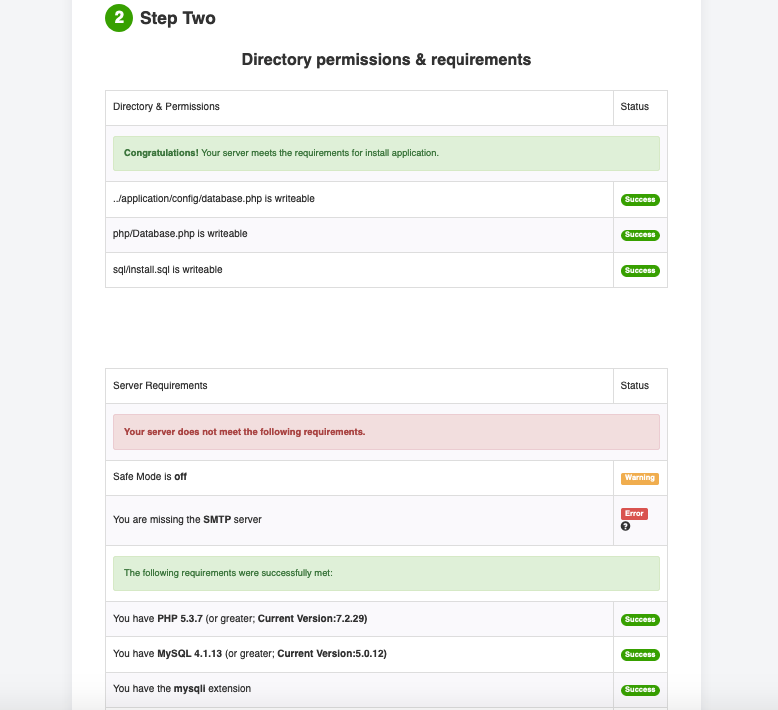Click the Directory & Permissions column header
Screen dimensions: 778x710
tap(167, 107)
